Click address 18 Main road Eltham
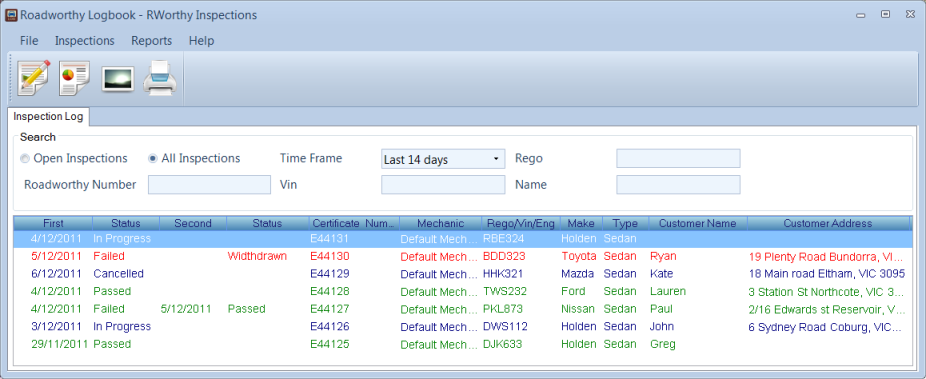This screenshot has width=926, height=379. click(x=827, y=274)
